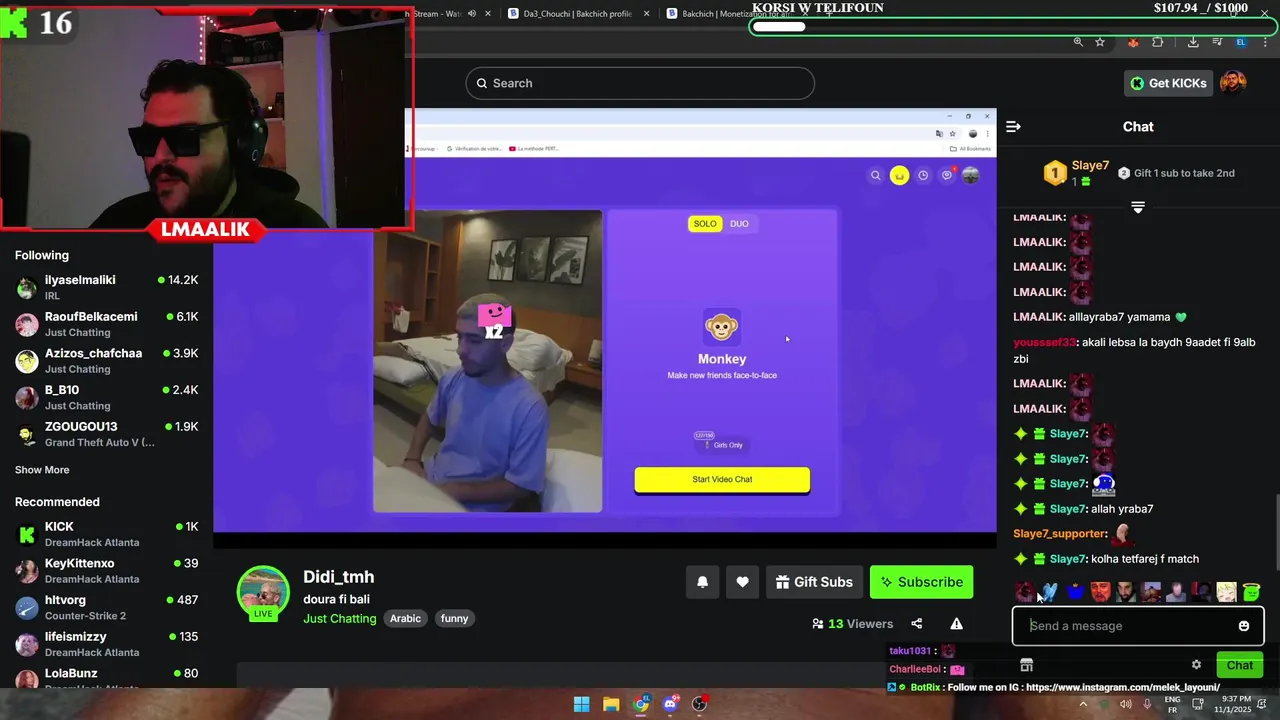Screen dimensions: 1280x720
Task: Select the red-faced man emote
Action: click(x=1100, y=593)
